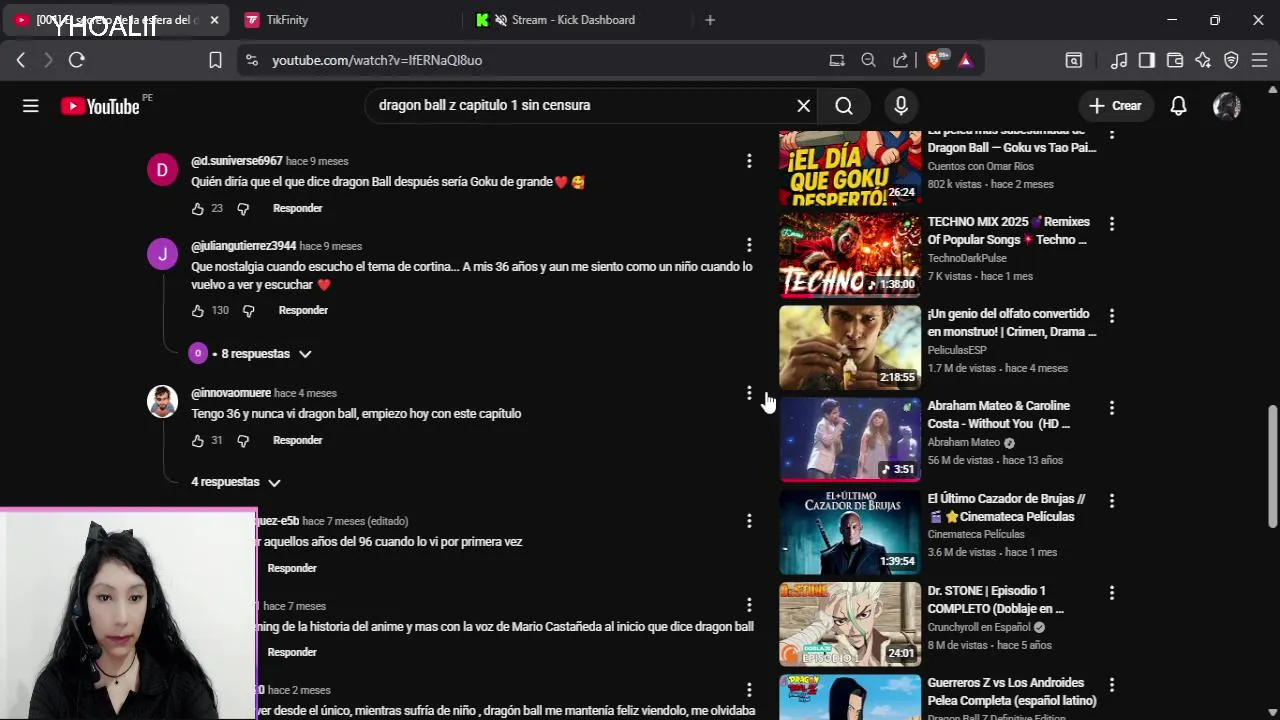1280x720 pixels.
Task: Clear the search box text
Action: tap(803, 105)
